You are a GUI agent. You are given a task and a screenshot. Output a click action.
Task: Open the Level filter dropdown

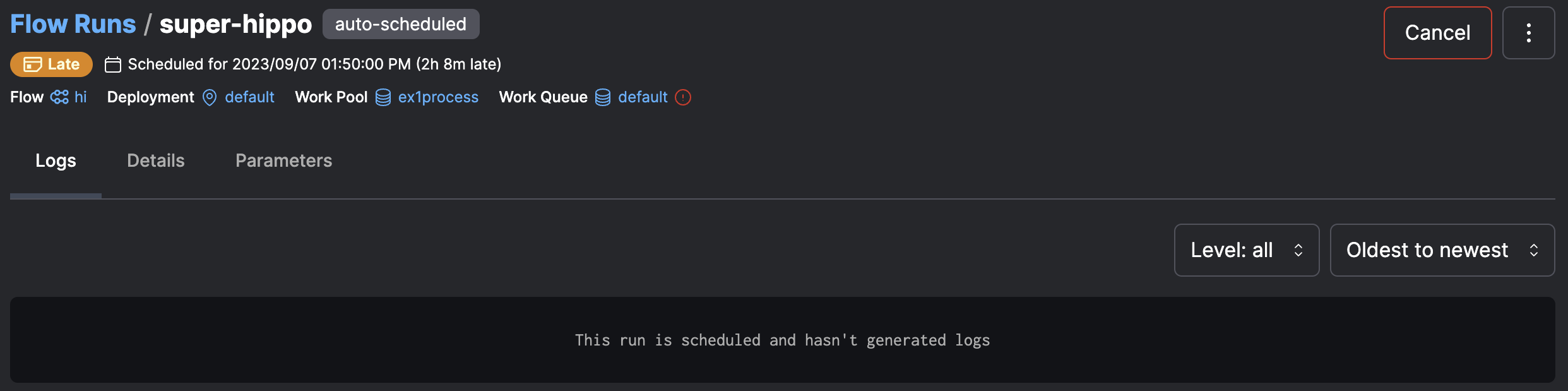(1246, 250)
